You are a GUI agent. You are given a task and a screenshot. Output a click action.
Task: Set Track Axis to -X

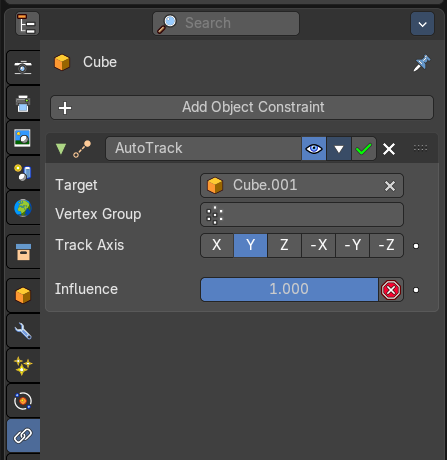click(319, 245)
